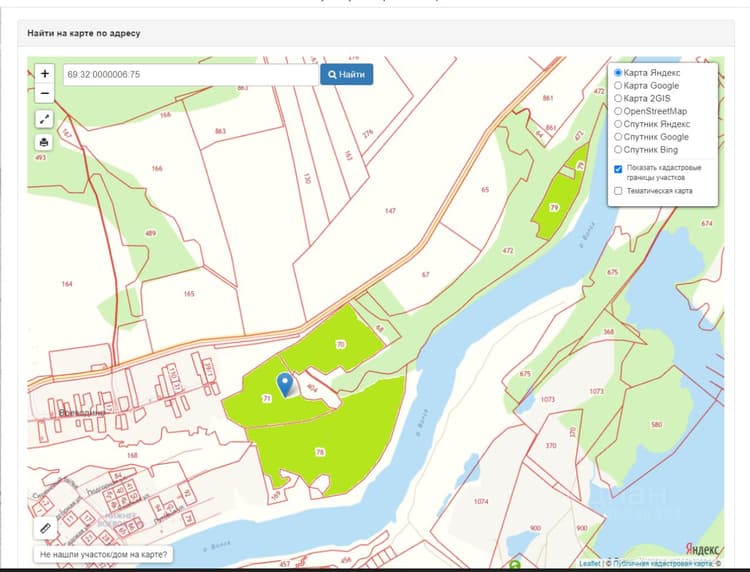Select Спутник Google satellite layer

tap(618, 137)
